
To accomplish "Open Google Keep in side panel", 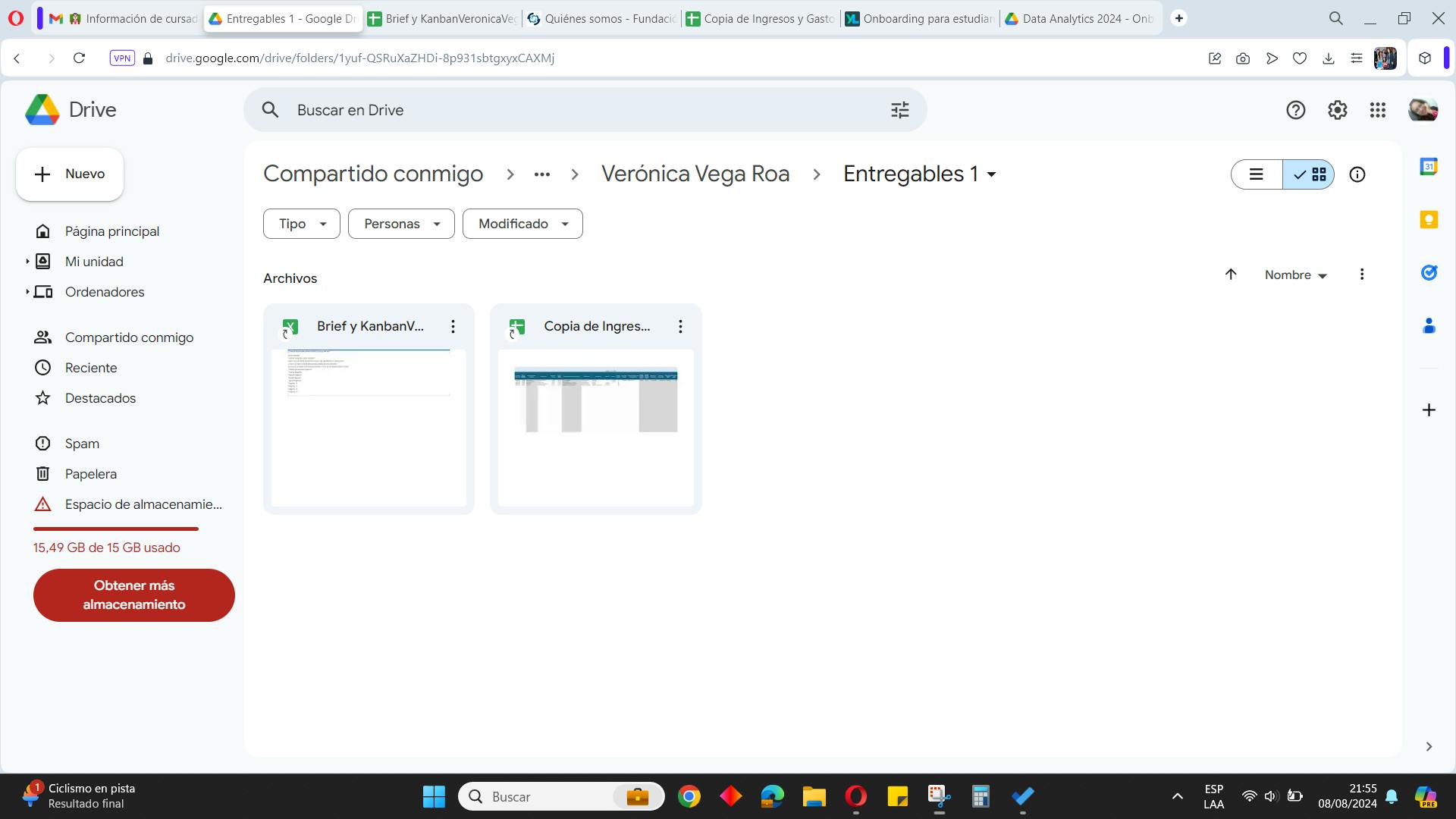I will tap(1429, 220).
